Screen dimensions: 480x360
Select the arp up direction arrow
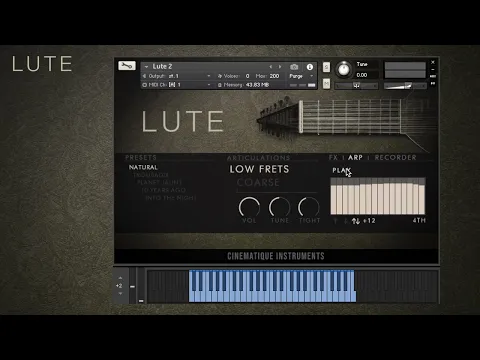point(336,221)
